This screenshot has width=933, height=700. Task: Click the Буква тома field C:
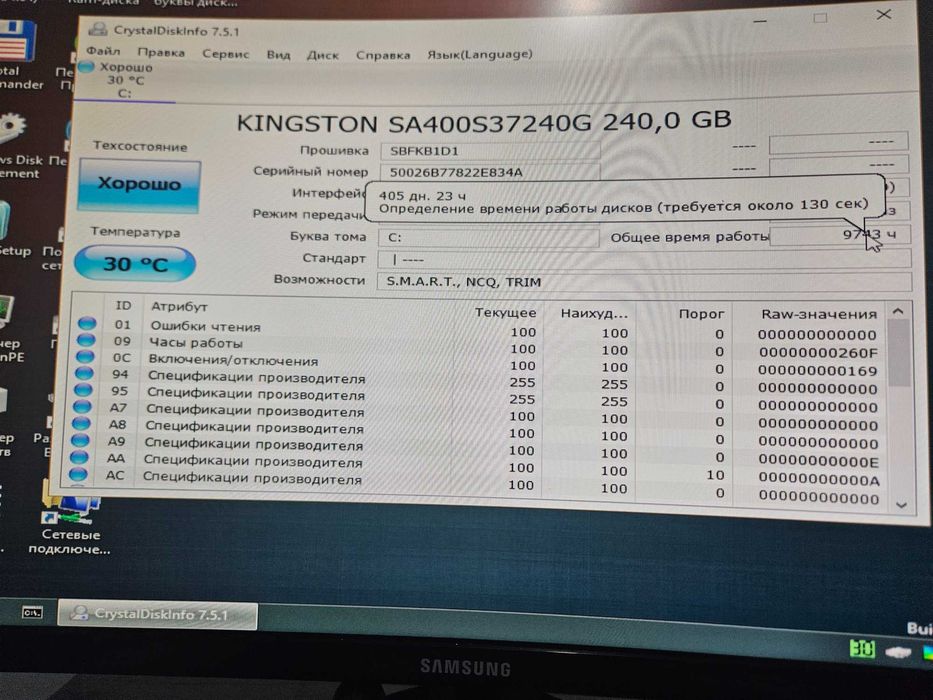(x=489, y=237)
